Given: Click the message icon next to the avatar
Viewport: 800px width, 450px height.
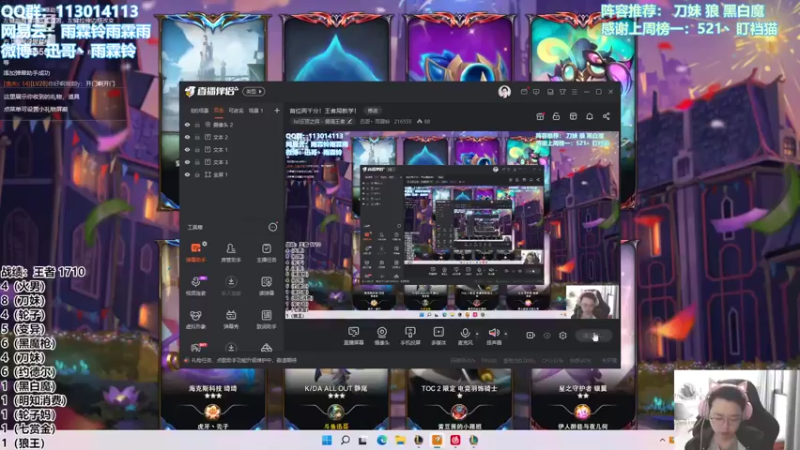Looking at the screenshot, I should [524, 92].
